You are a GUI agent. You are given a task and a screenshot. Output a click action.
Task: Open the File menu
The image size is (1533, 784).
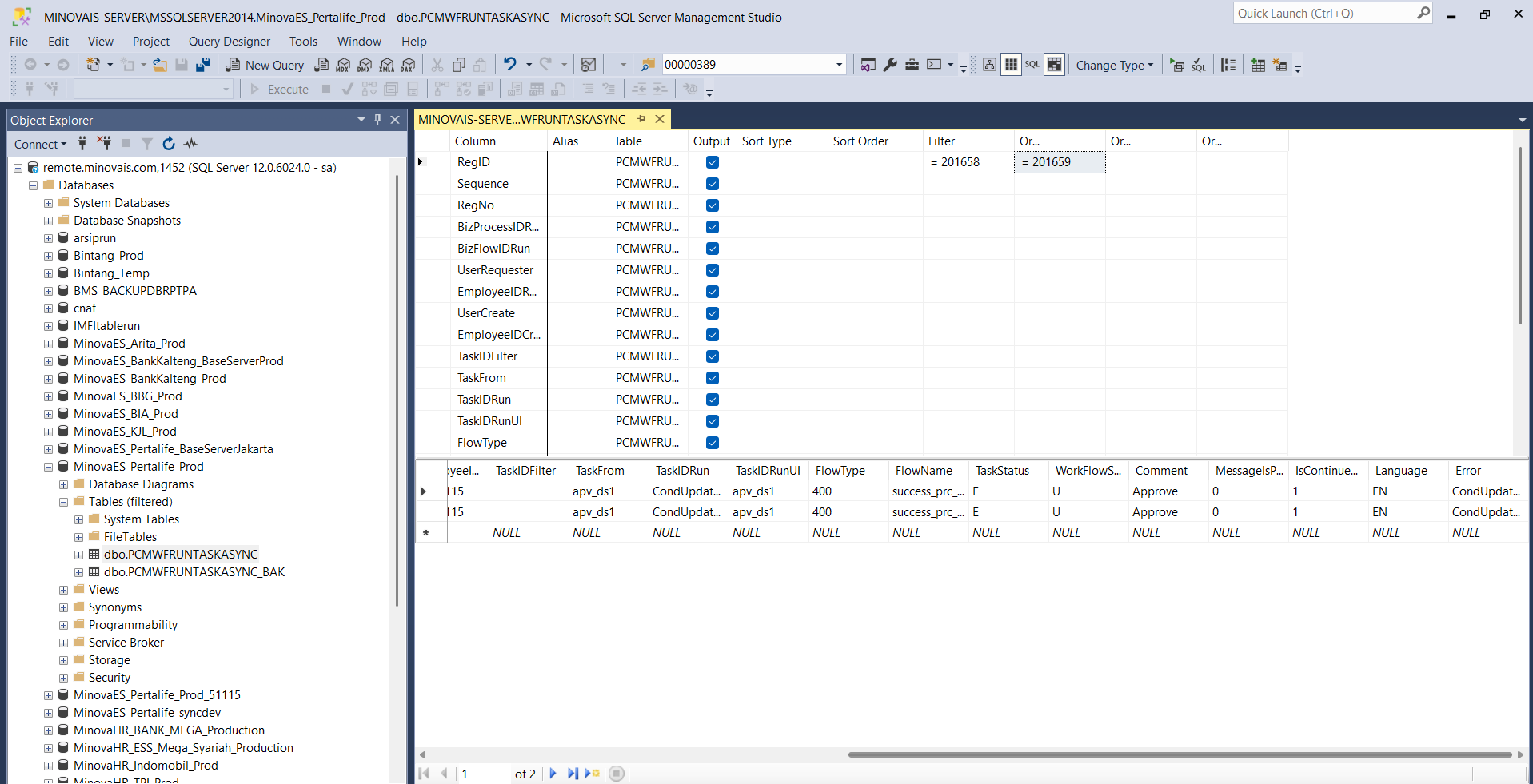[x=19, y=41]
